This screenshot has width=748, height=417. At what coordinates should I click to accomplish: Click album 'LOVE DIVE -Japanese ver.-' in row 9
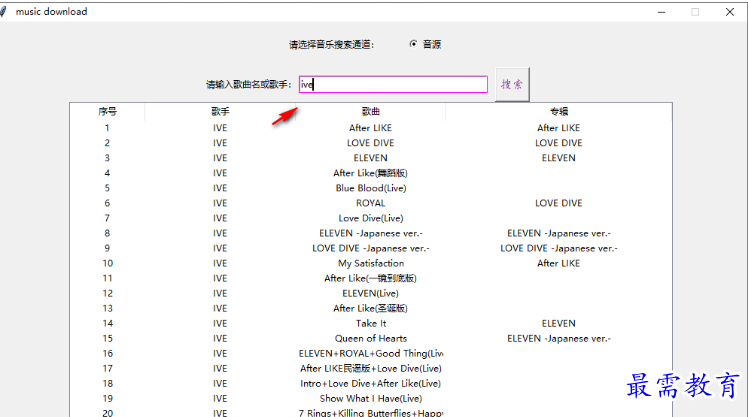(559, 248)
